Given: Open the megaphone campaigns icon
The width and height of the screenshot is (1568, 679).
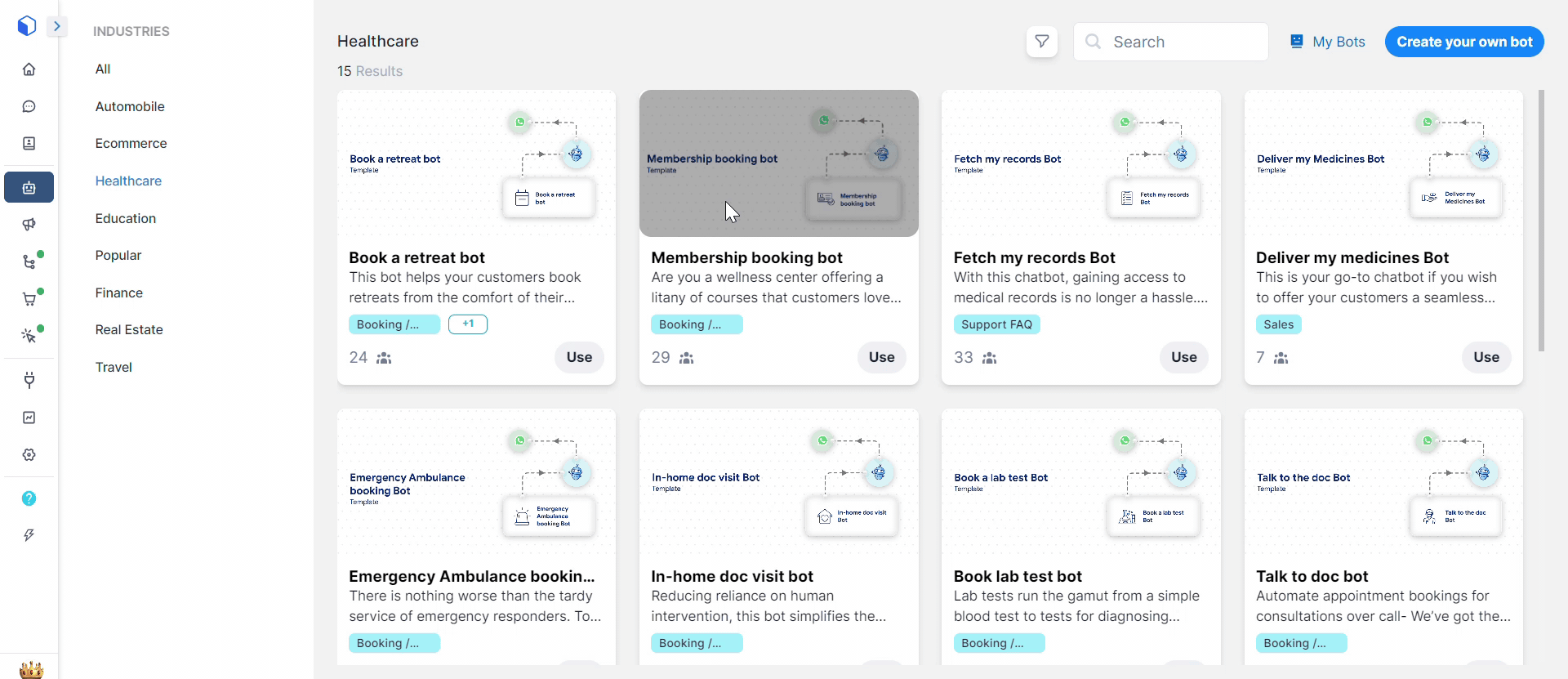Looking at the screenshot, I should [x=29, y=225].
